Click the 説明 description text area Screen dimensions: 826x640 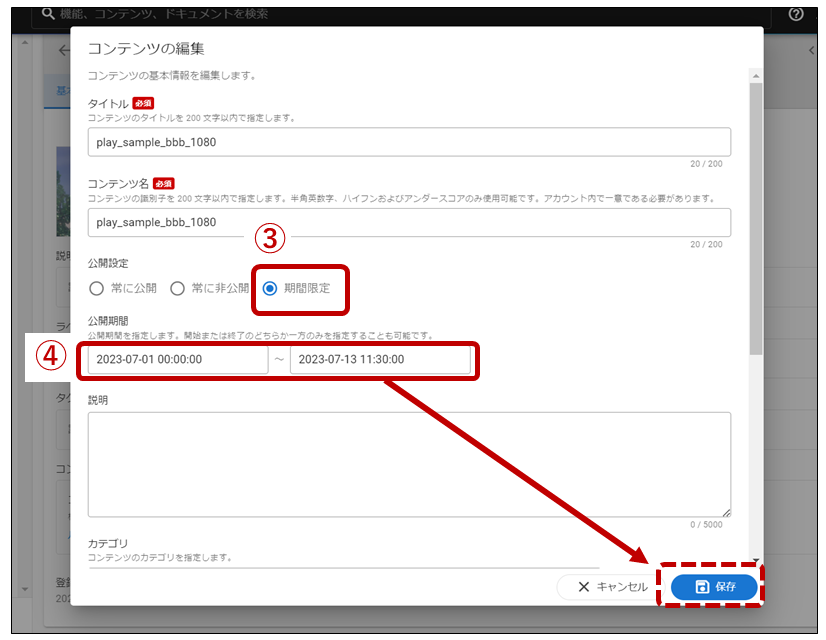(409, 465)
